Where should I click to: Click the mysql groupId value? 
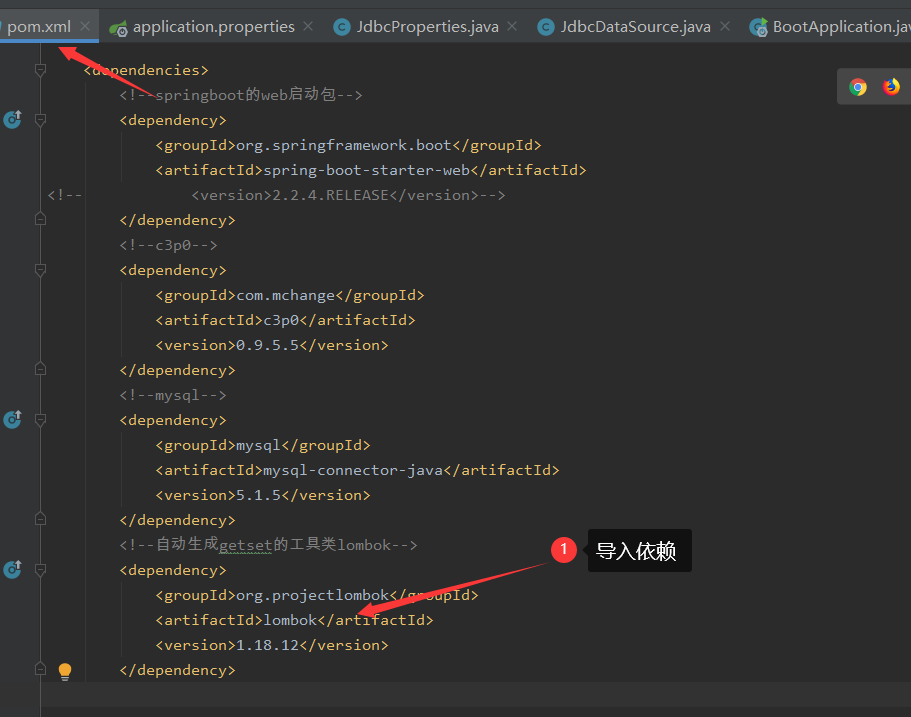click(x=259, y=445)
